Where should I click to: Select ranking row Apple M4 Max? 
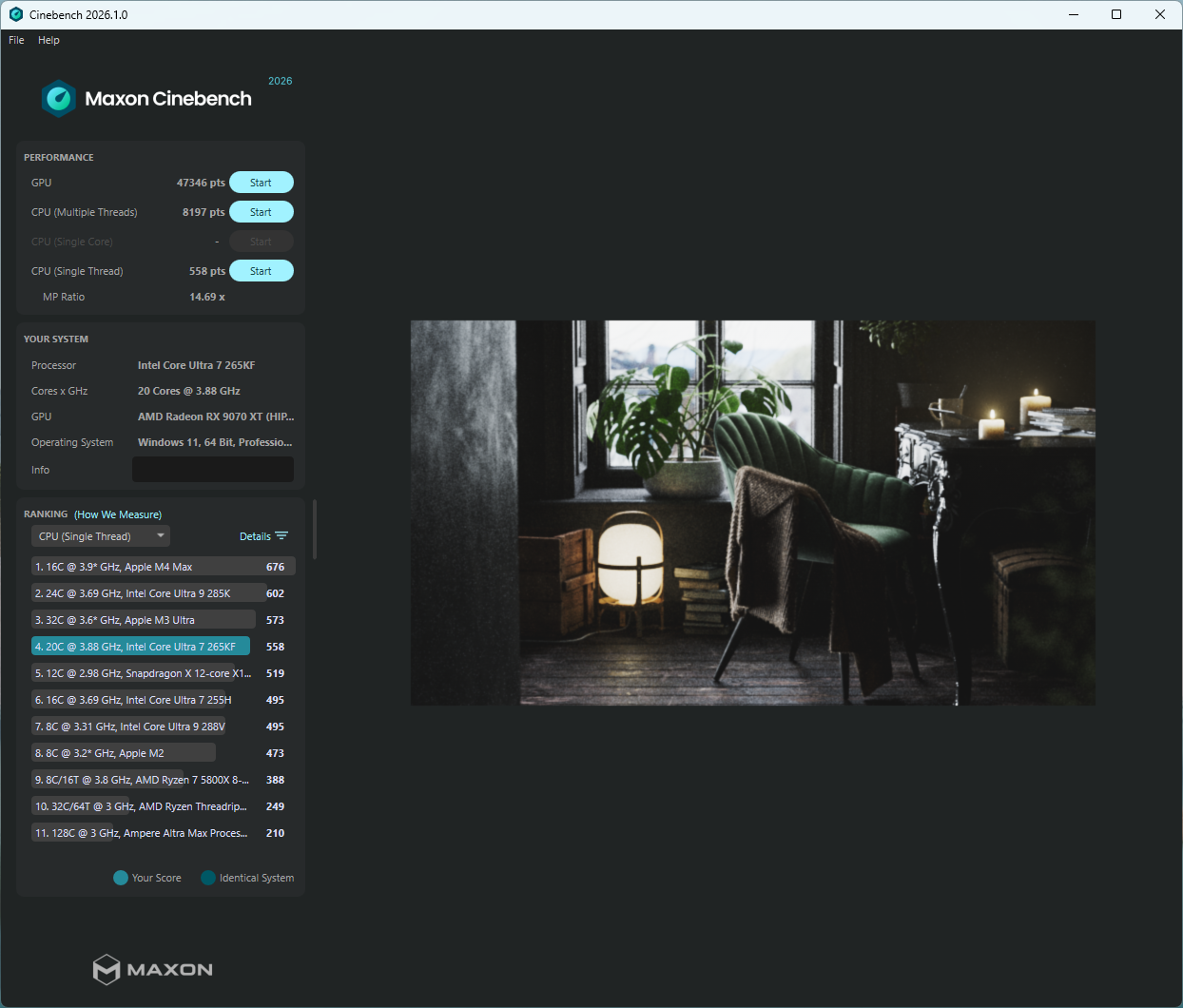[164, 567]
